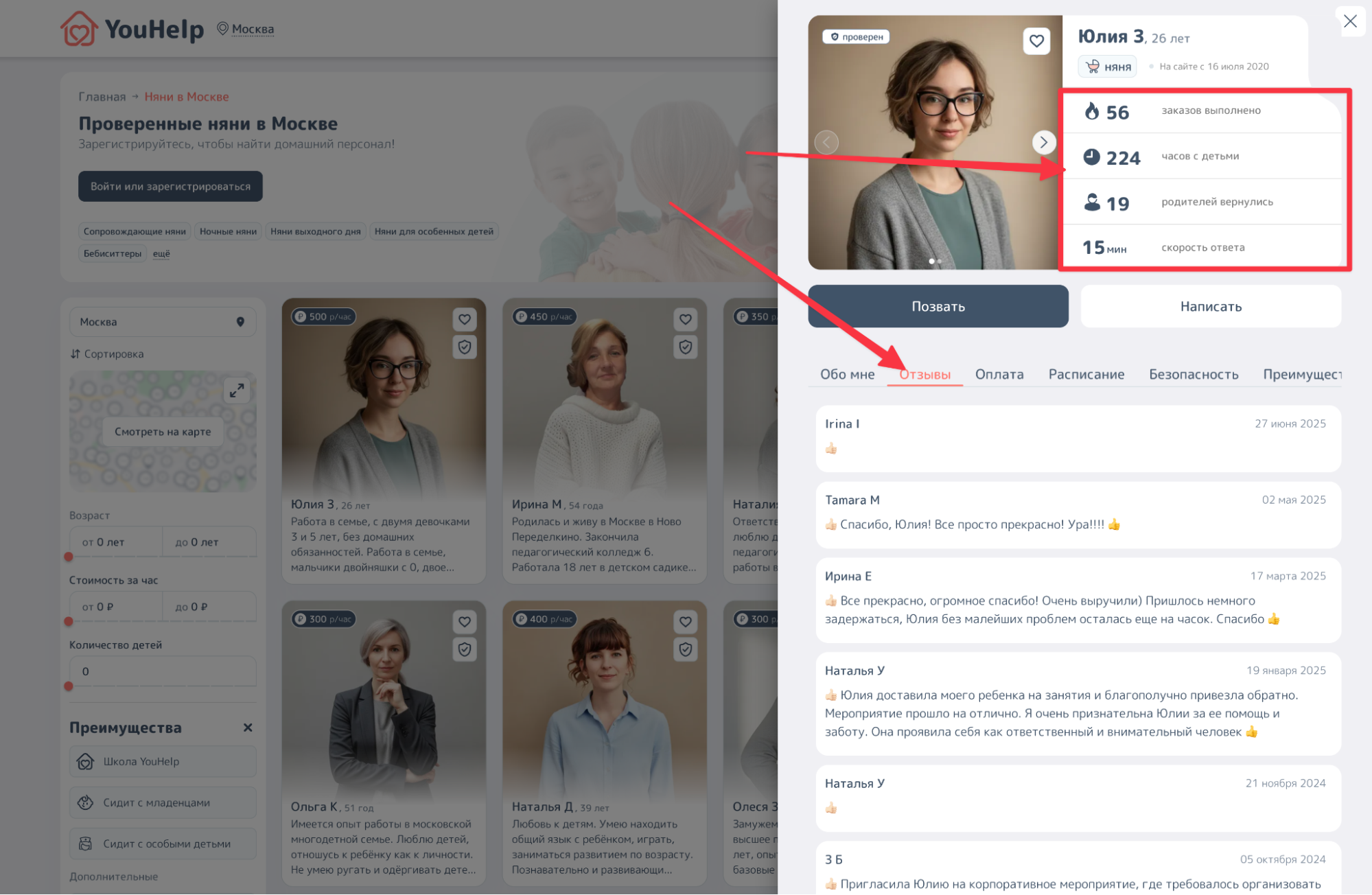
Task: Favorite Юлия З in the profile photo
Action: click(1036, 41)
